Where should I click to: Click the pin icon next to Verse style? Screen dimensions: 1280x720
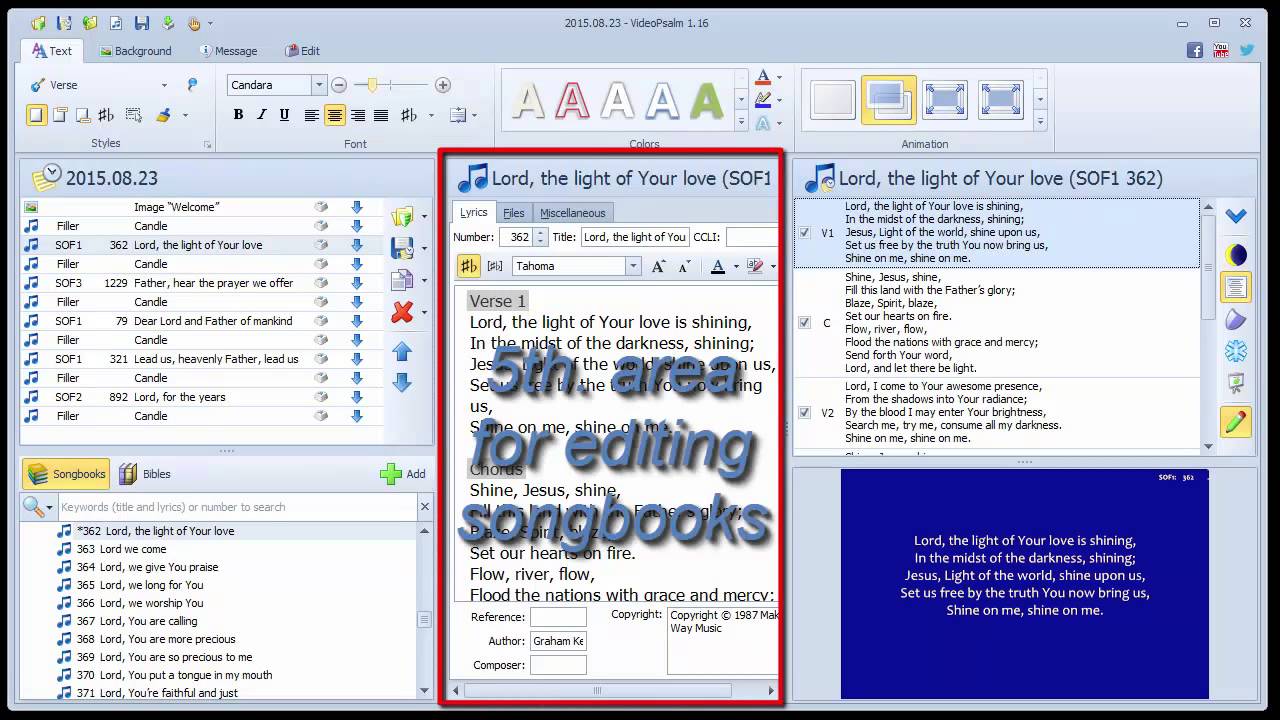(192, 85)
